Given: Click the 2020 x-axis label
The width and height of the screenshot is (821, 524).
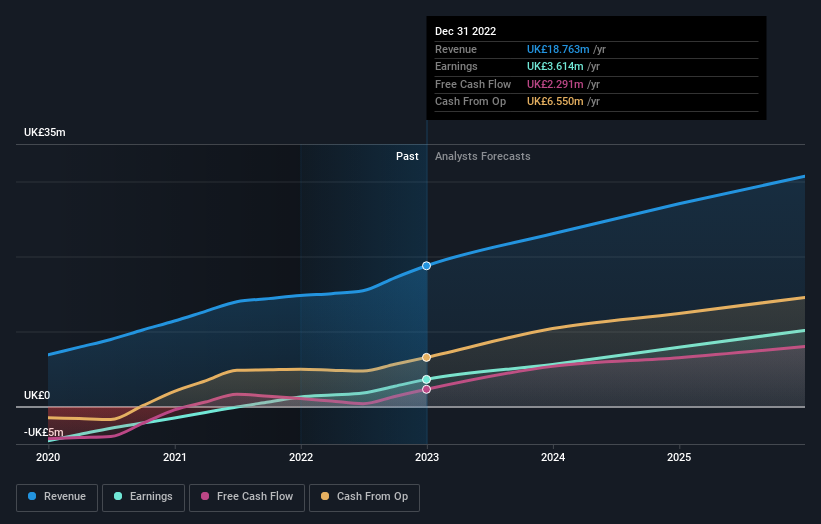Looking at the screenshot, I should click(x=48, y=458).
